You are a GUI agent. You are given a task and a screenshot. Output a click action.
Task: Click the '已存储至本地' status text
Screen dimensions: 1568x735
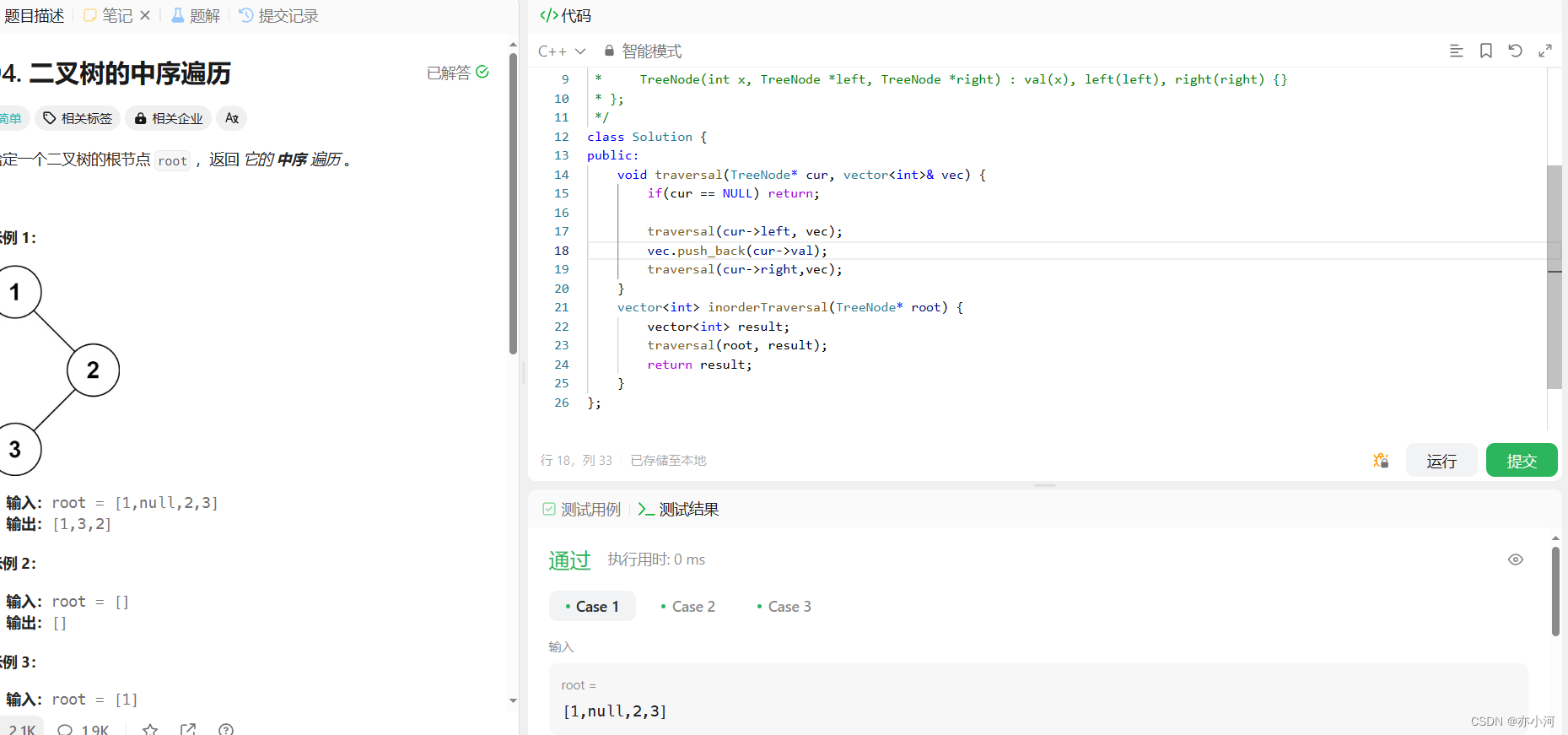[669, 461]
